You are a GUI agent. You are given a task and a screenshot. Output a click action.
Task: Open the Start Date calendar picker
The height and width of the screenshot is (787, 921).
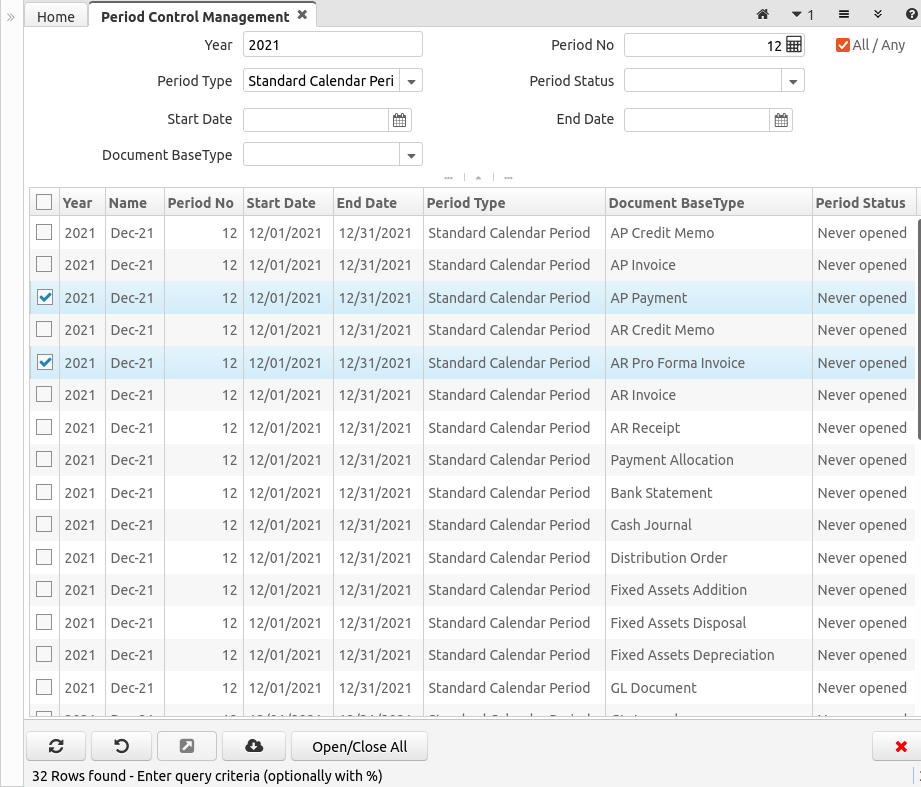399,120
